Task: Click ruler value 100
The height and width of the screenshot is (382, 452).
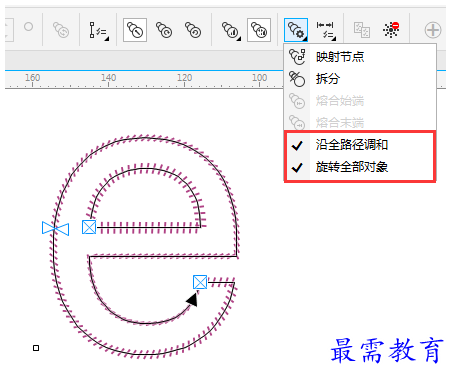Action: click(260, 78)
